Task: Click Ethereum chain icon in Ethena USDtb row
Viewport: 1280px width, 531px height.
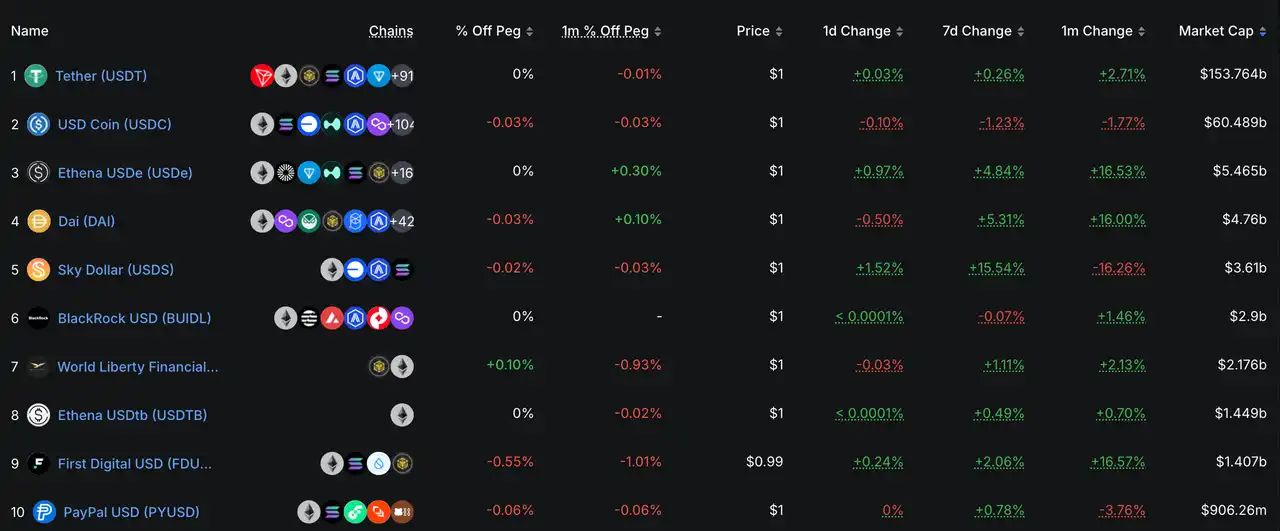Action: 402,415
